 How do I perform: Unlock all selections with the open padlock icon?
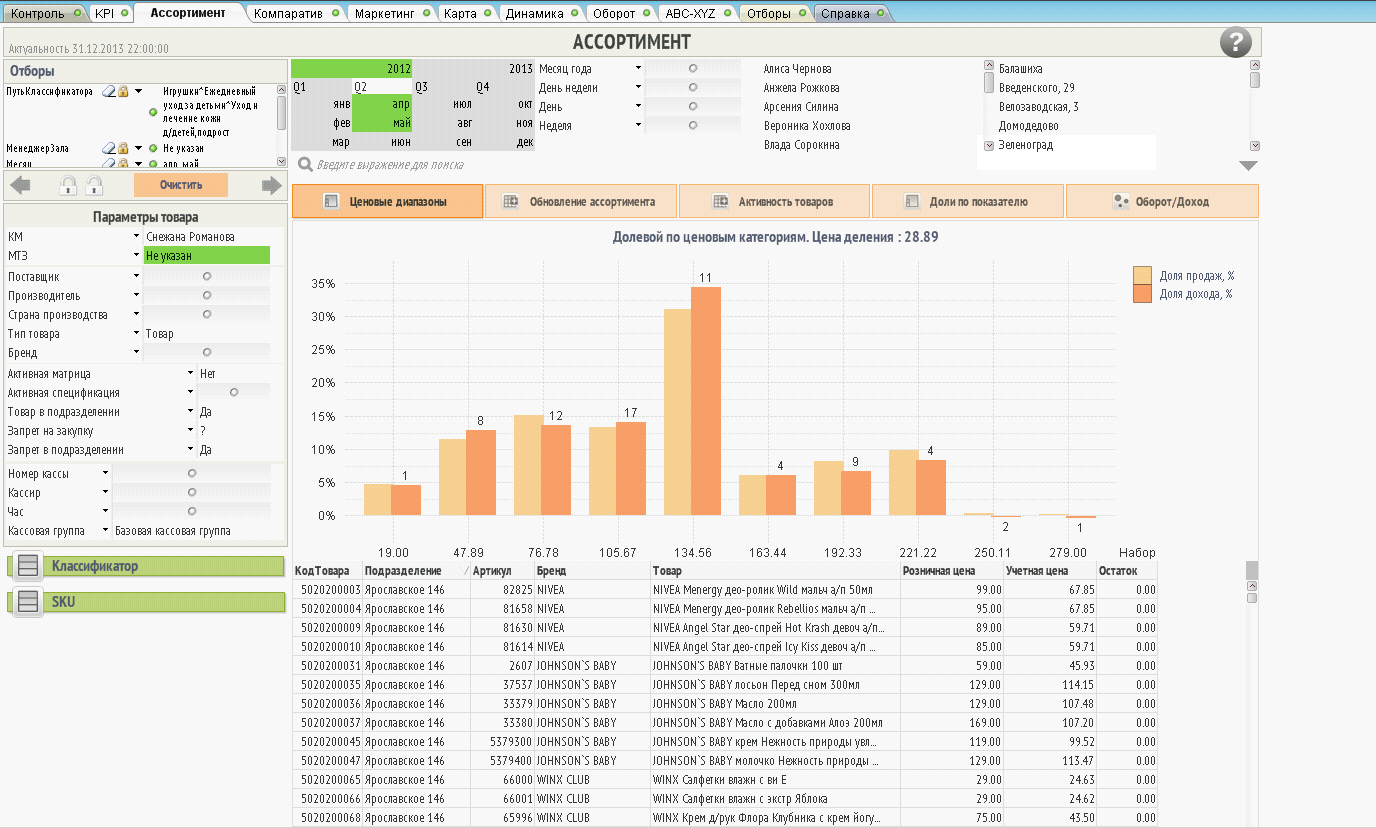[95, 185]
